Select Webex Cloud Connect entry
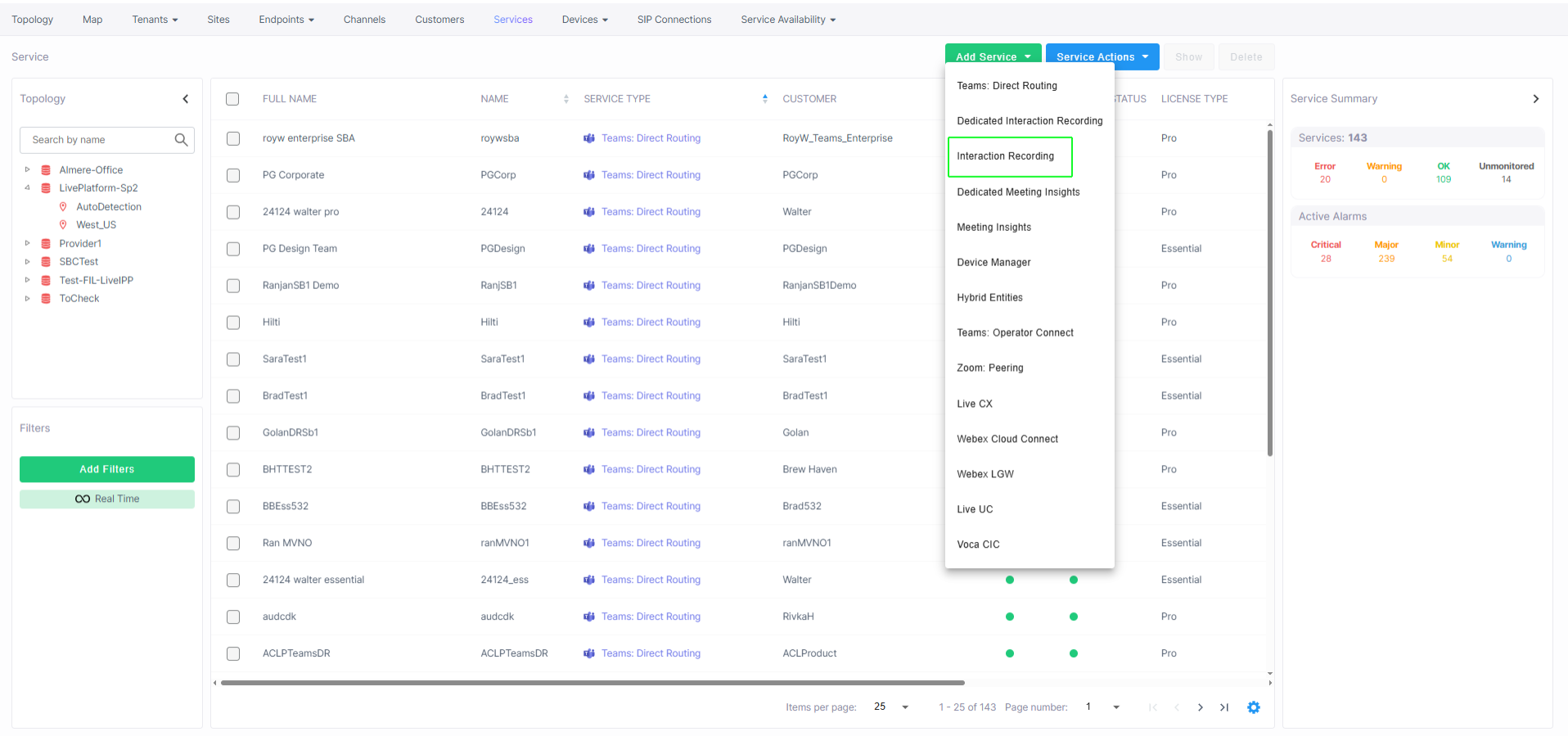The image size is (1568, 736). (1007, 440)
